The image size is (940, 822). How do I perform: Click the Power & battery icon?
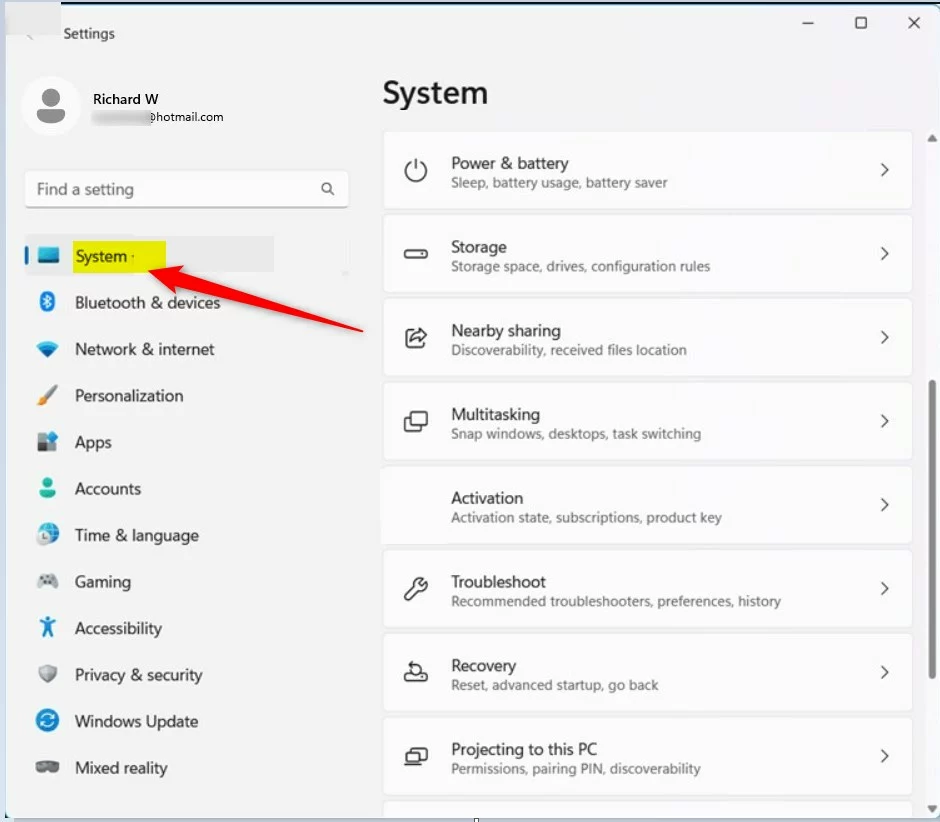coord(415,171)
